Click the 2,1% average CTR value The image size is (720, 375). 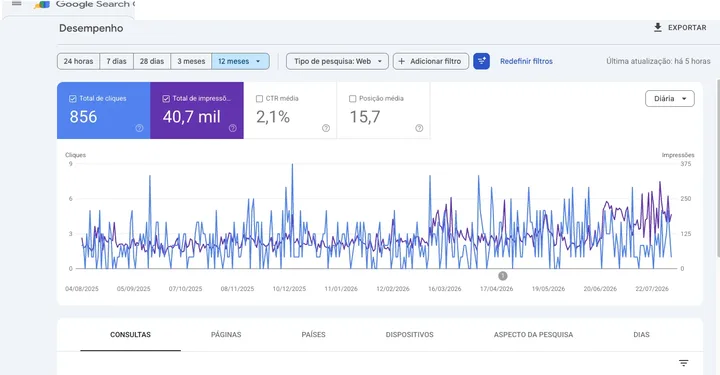[x=273, y=117]
